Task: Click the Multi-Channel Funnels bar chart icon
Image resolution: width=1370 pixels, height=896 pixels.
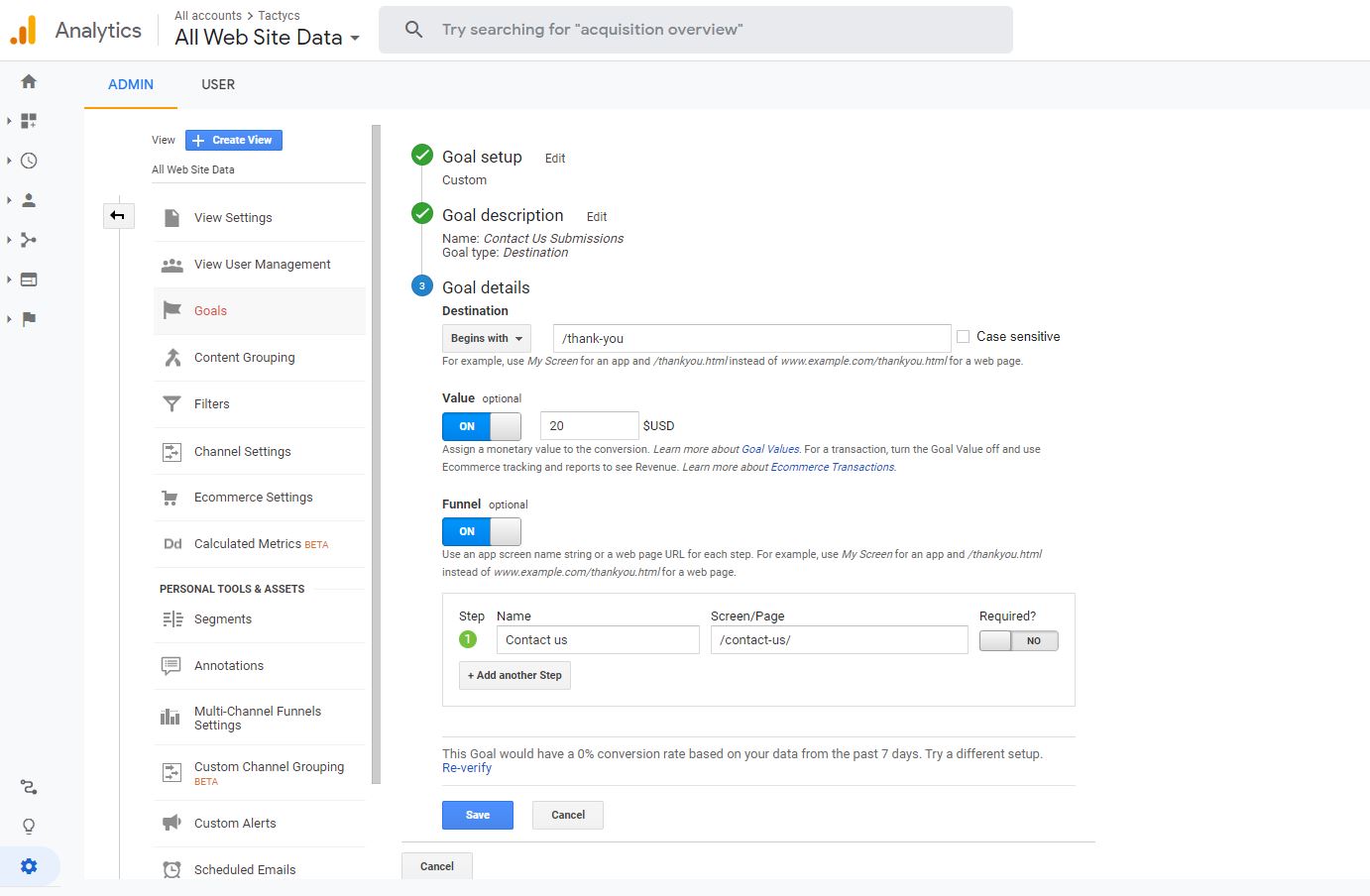Action: [171, 717]
